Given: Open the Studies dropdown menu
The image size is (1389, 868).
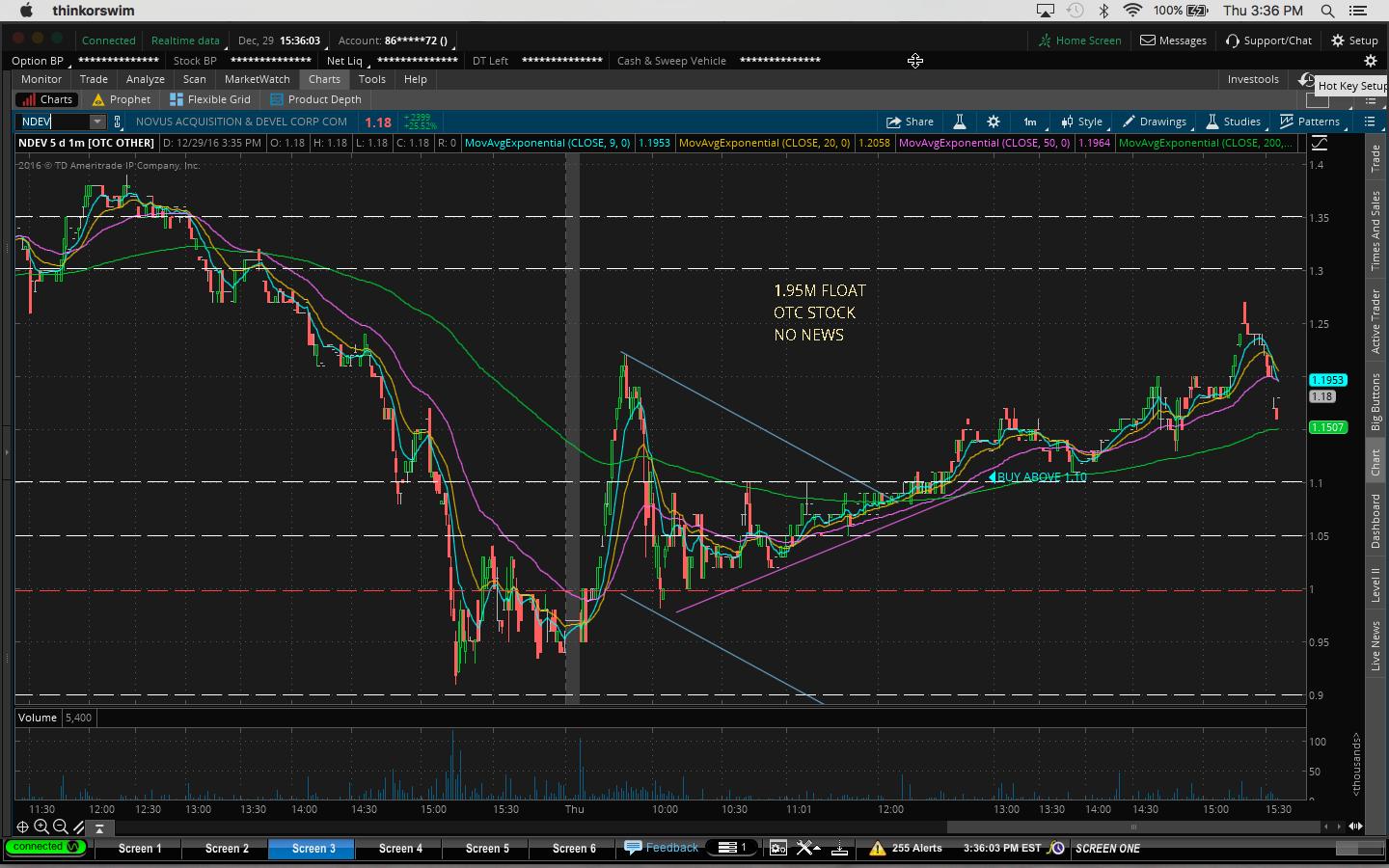Looking at the screenshot, I should (x=1234, y=122).
